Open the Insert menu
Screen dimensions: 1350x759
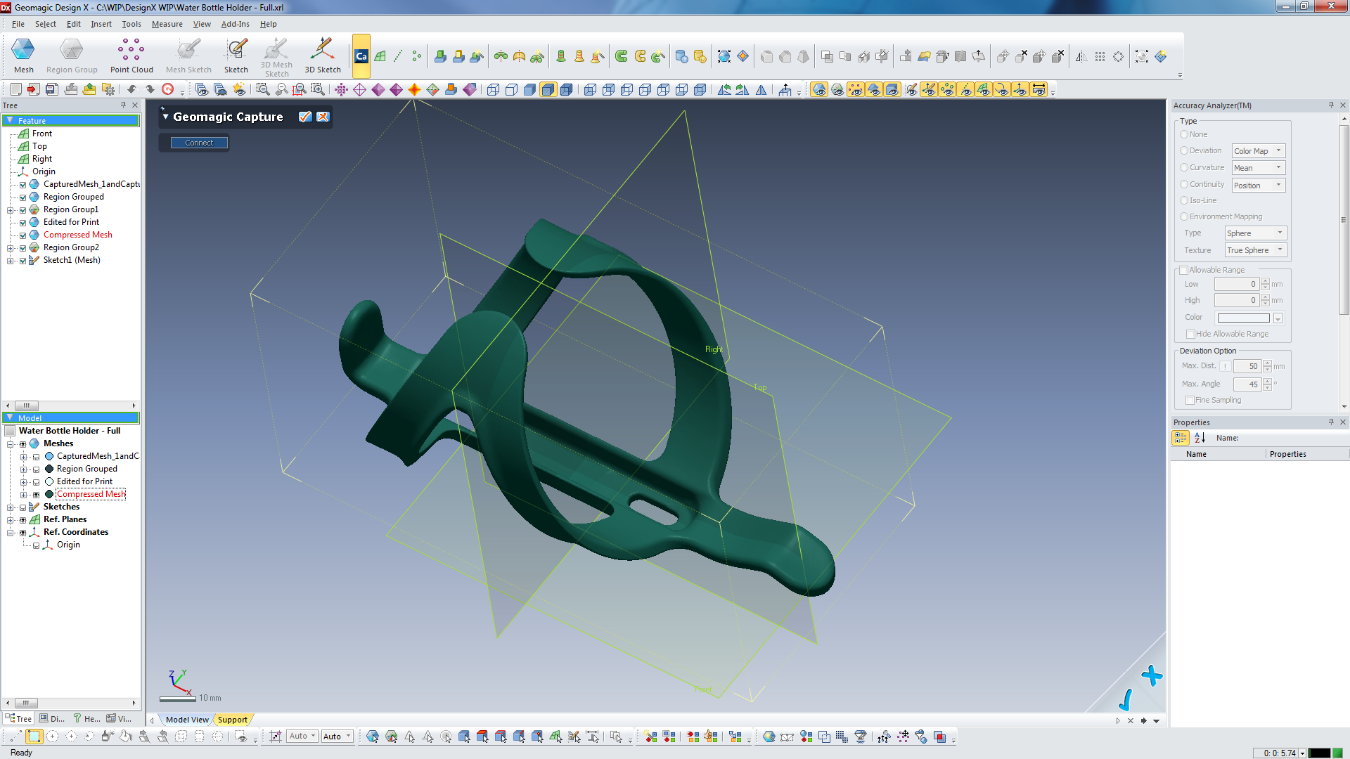click(x=101, y=24)
